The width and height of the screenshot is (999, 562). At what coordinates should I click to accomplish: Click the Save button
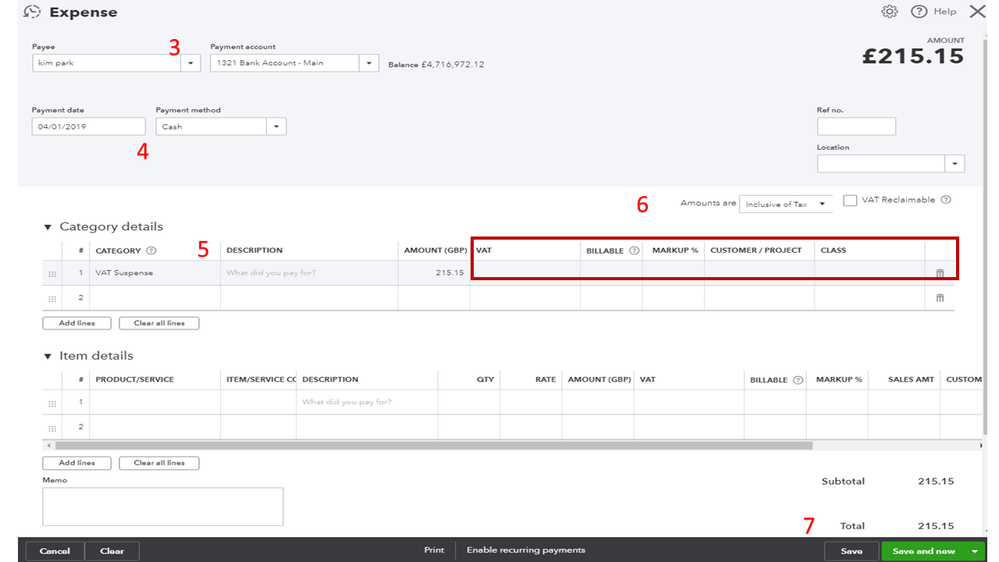click(x=851, y=551)
